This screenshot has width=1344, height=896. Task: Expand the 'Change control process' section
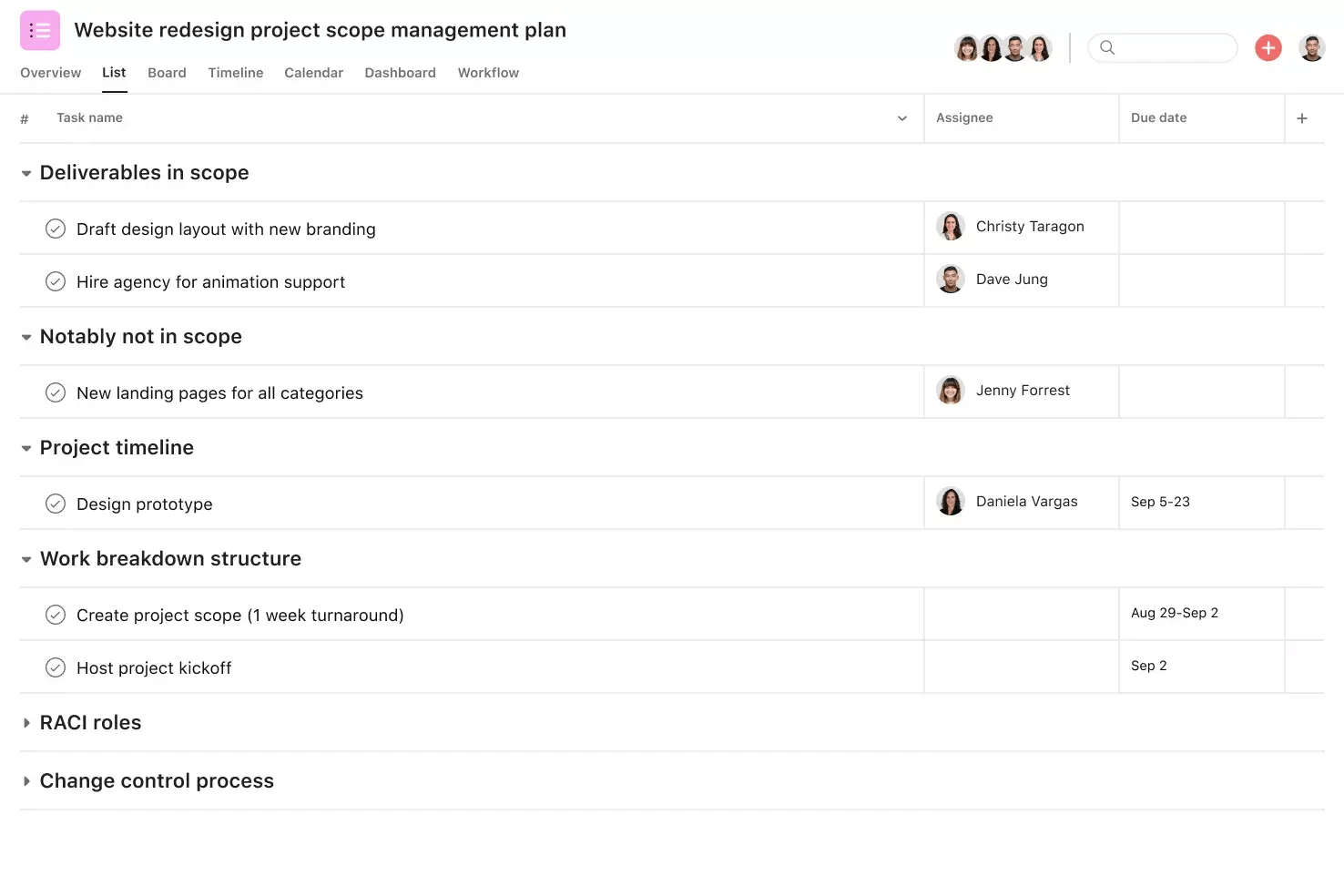point(26,780)
